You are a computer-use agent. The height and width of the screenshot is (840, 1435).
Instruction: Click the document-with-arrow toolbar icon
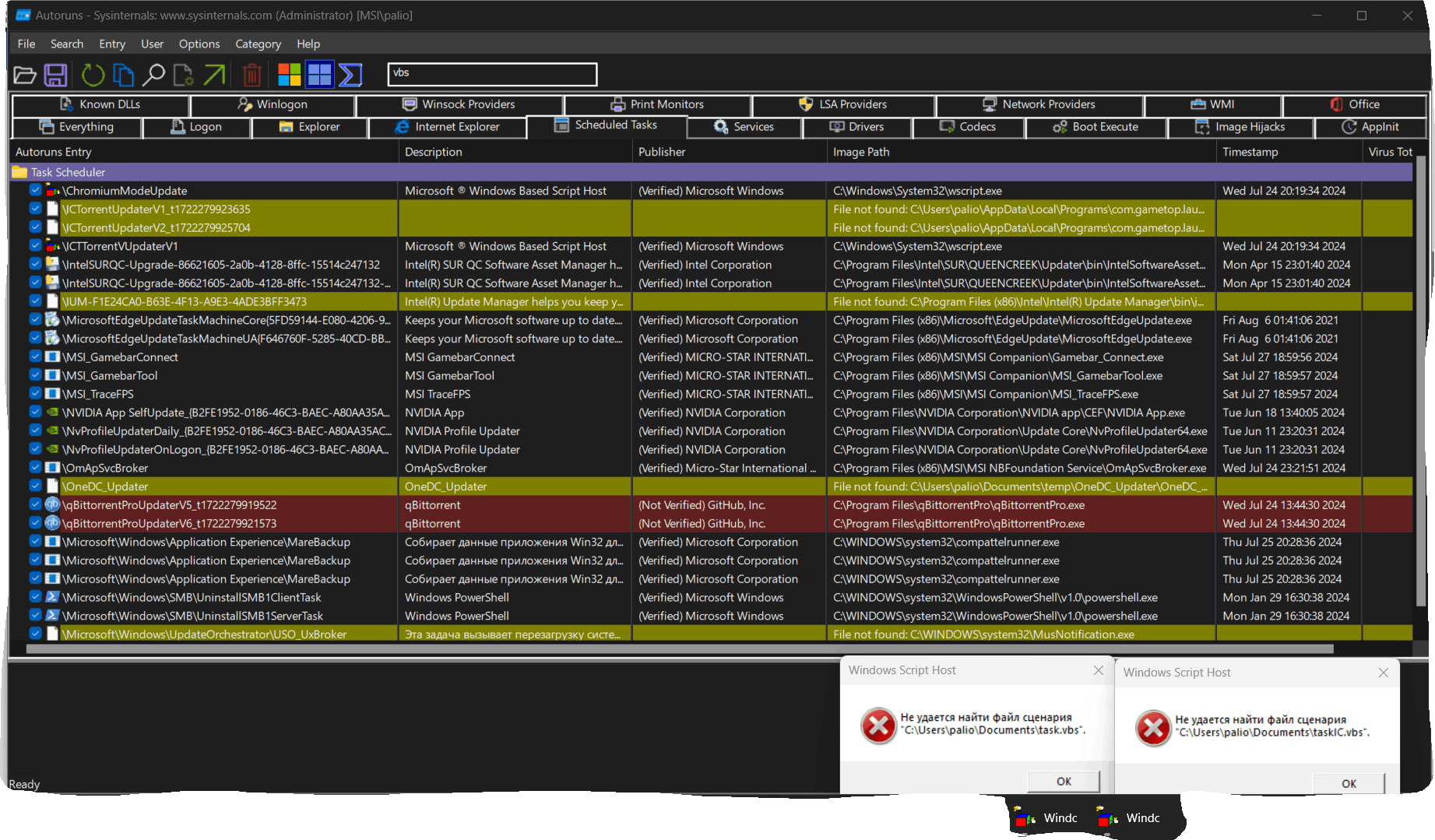point(184,75)
